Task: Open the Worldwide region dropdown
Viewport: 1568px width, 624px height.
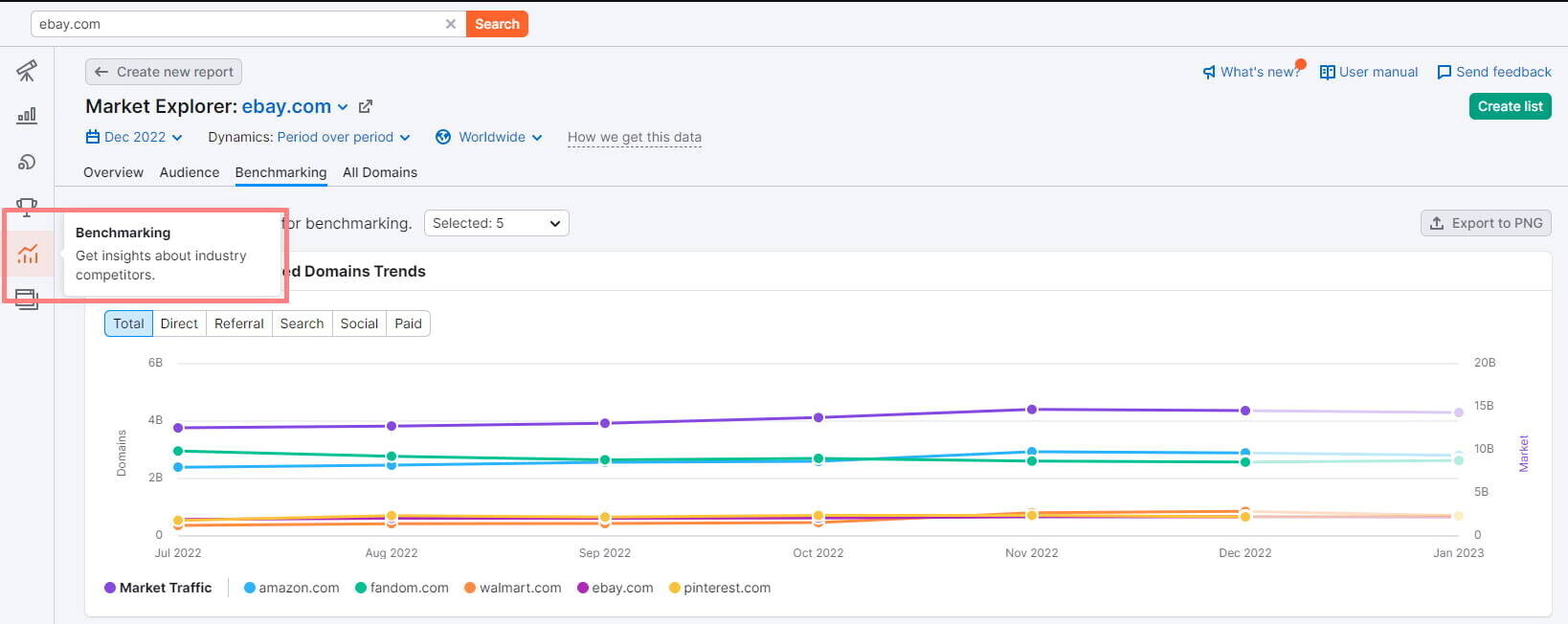Action: [489, 137]
